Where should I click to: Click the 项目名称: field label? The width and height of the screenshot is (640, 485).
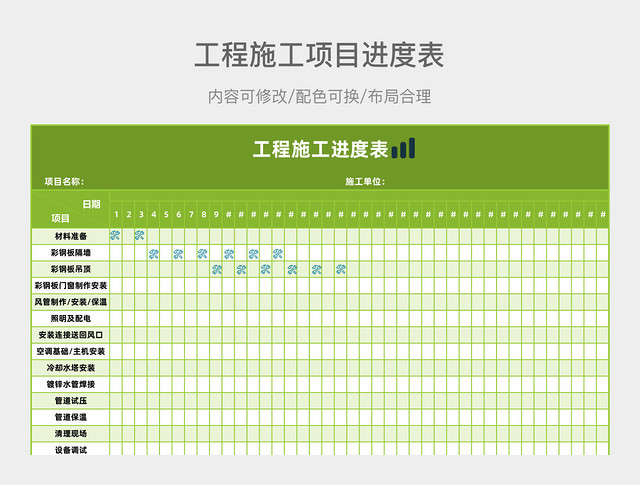point(64,182)
